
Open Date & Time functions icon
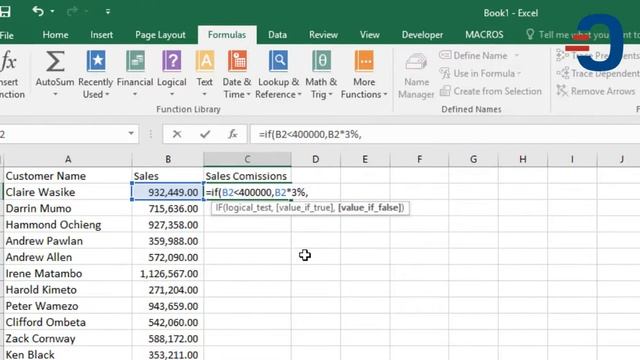pos(238,61)
